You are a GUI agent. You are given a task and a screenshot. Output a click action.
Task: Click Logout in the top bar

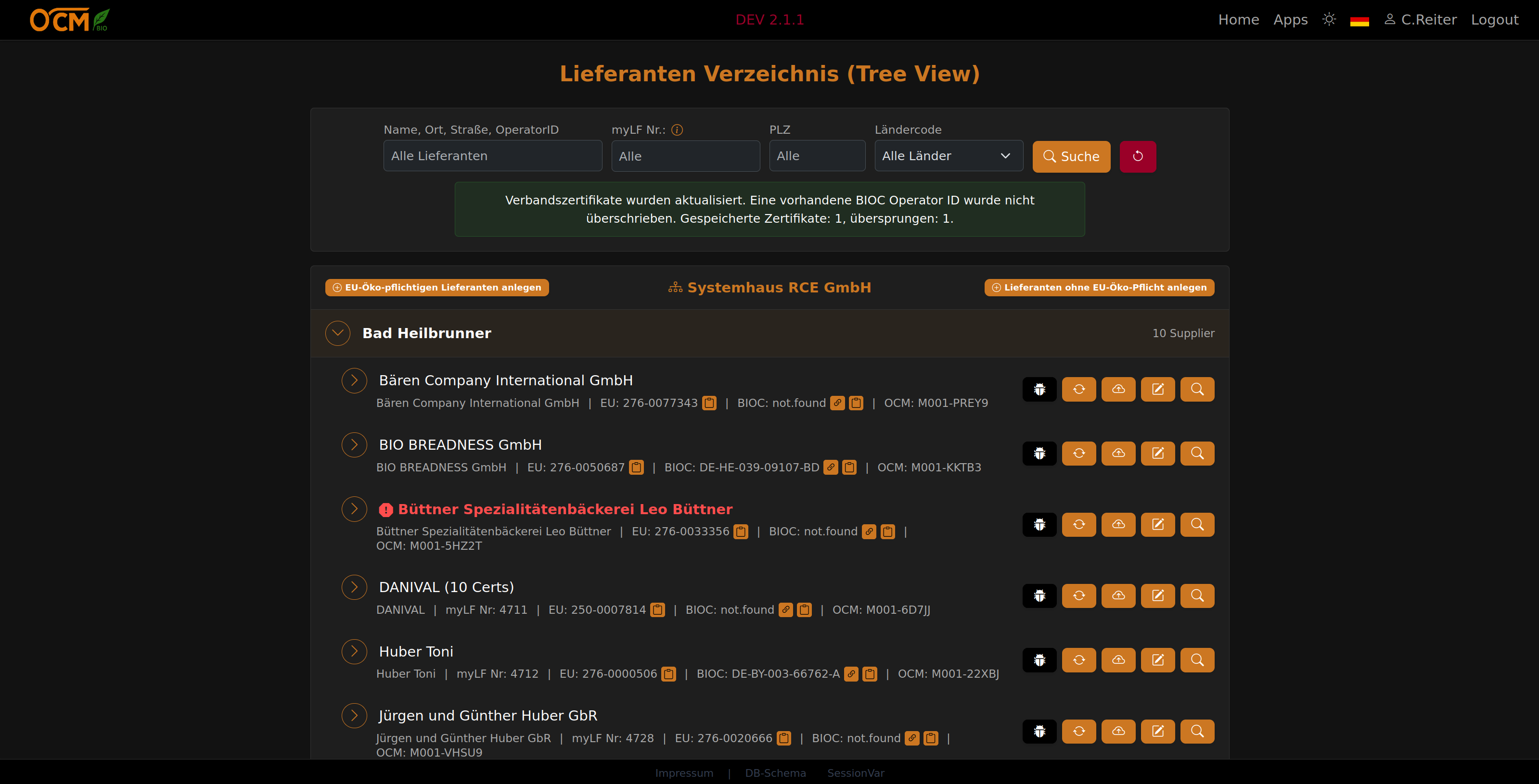[x=1494, y=20]
